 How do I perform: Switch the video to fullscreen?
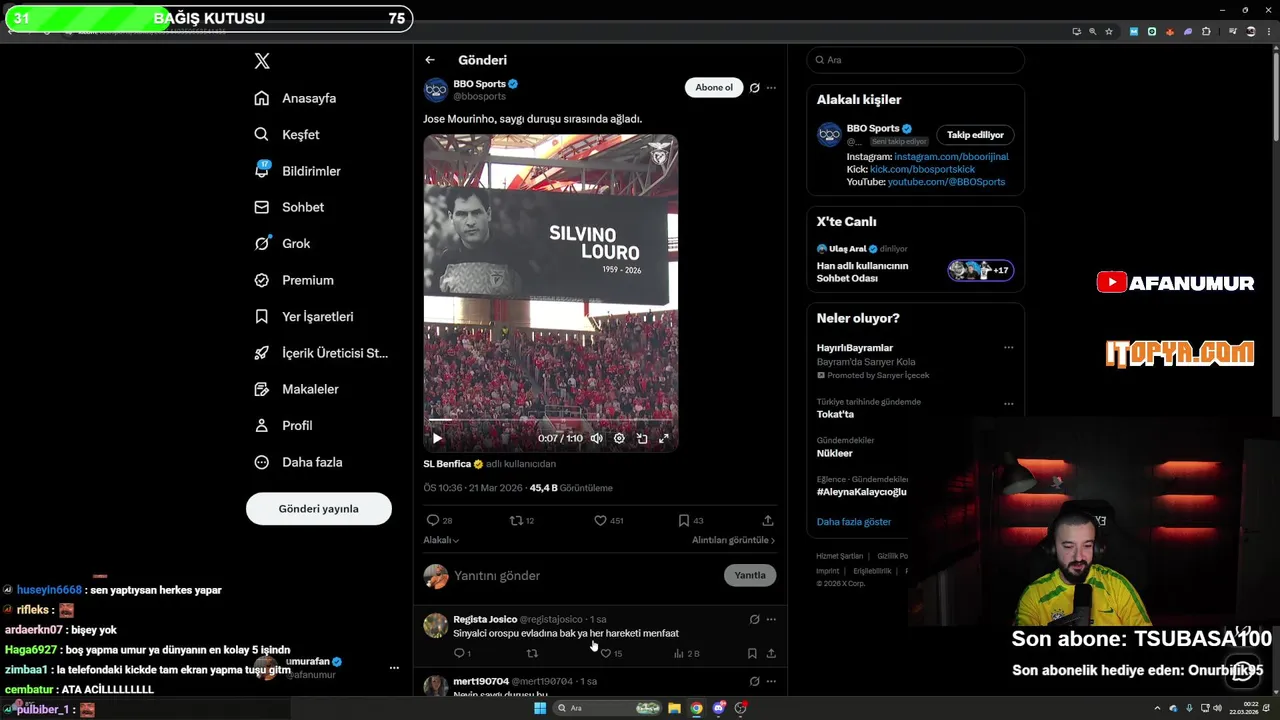coord(664,438)
